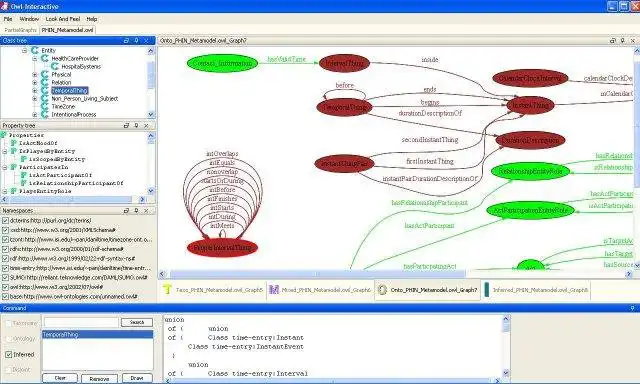Click the class icon next to Entity
The width and height of the screenshot is (640, 384).
35,50
